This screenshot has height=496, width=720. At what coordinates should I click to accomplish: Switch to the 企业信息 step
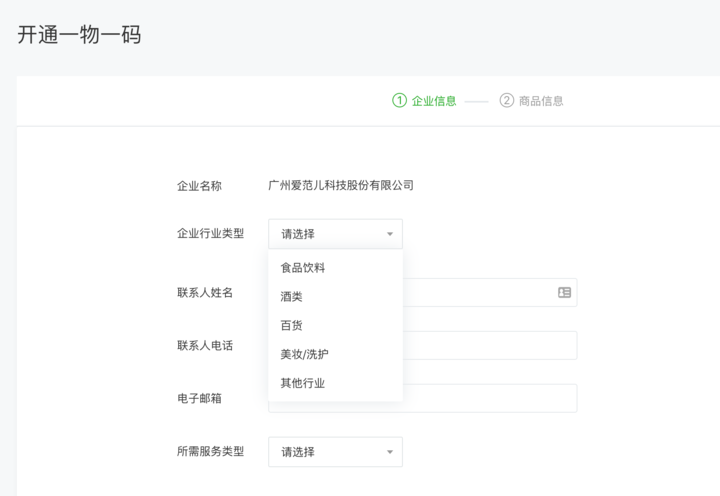click(434, 101)
